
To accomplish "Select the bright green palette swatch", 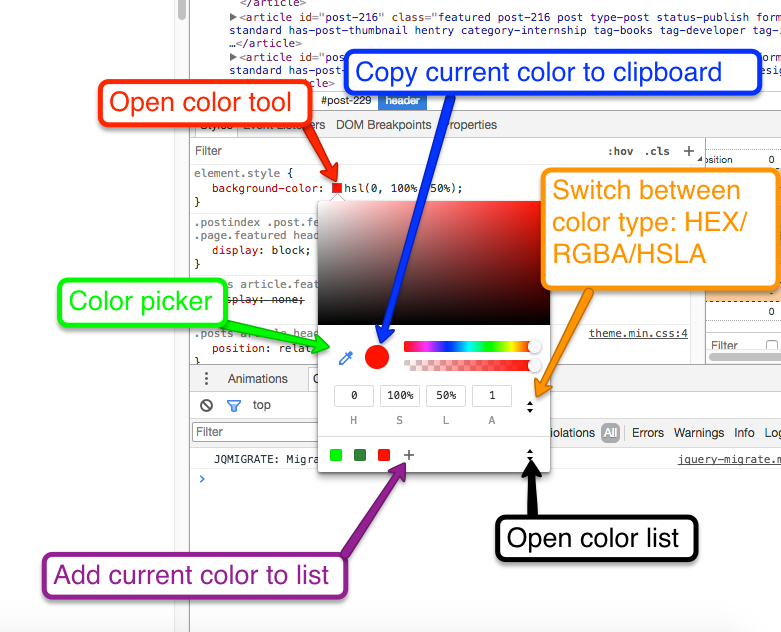I will click(336, 455).
